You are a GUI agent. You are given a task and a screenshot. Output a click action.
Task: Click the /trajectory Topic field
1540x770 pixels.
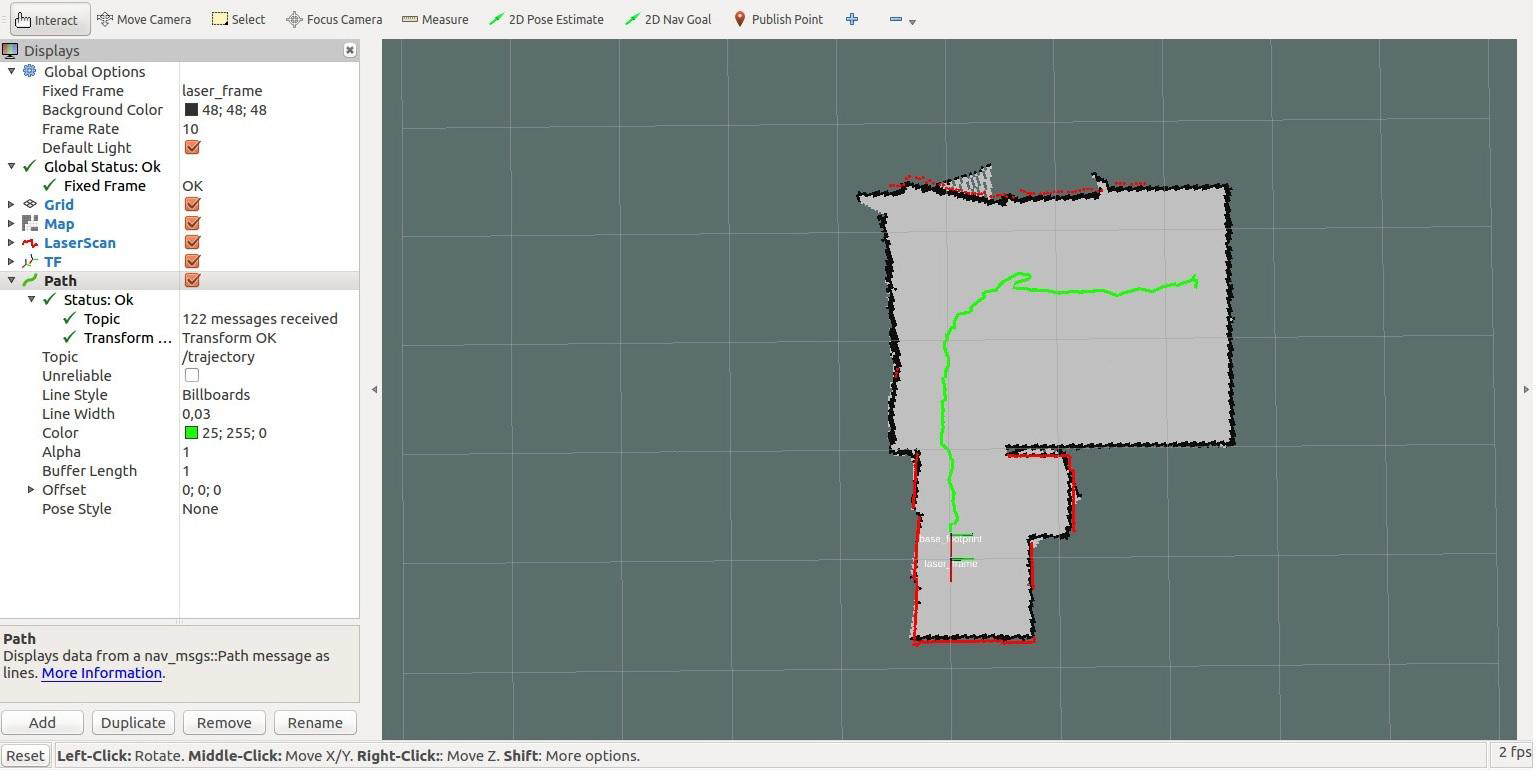(219, 356)
